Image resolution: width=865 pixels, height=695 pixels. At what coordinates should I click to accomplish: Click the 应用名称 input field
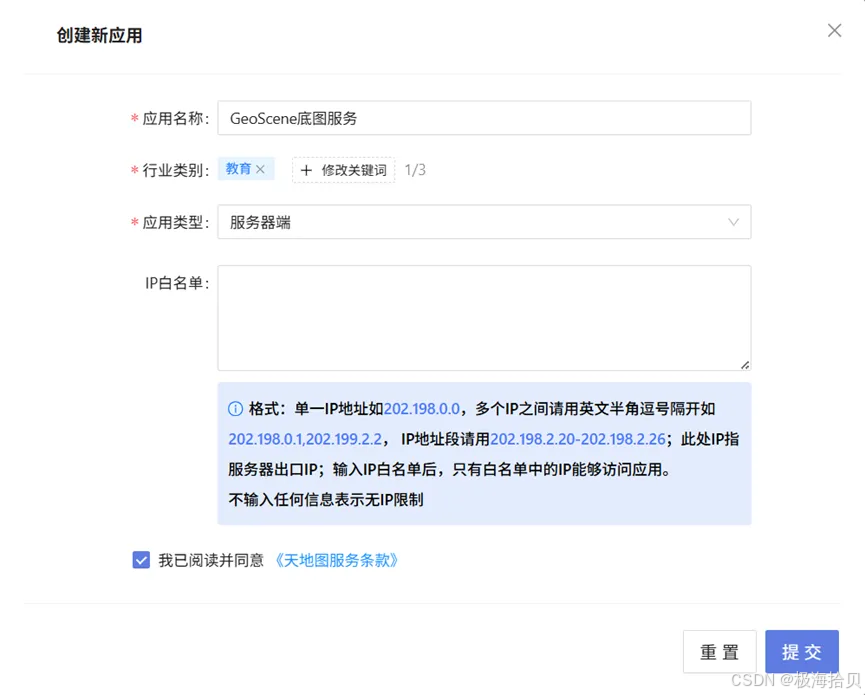(484, 118)
